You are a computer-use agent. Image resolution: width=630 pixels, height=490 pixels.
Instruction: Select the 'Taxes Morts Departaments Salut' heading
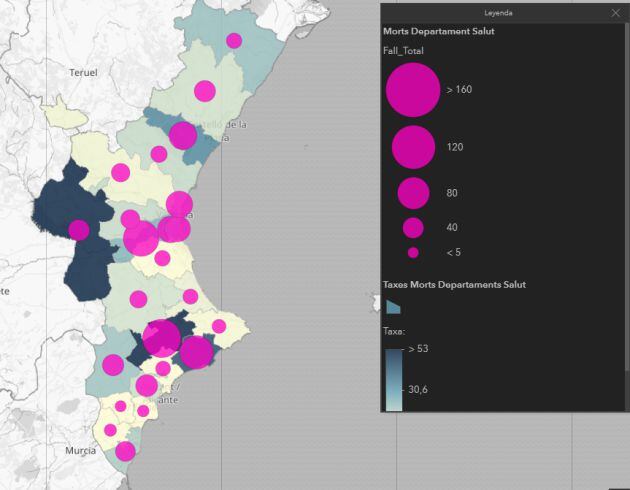pos(454,285)
